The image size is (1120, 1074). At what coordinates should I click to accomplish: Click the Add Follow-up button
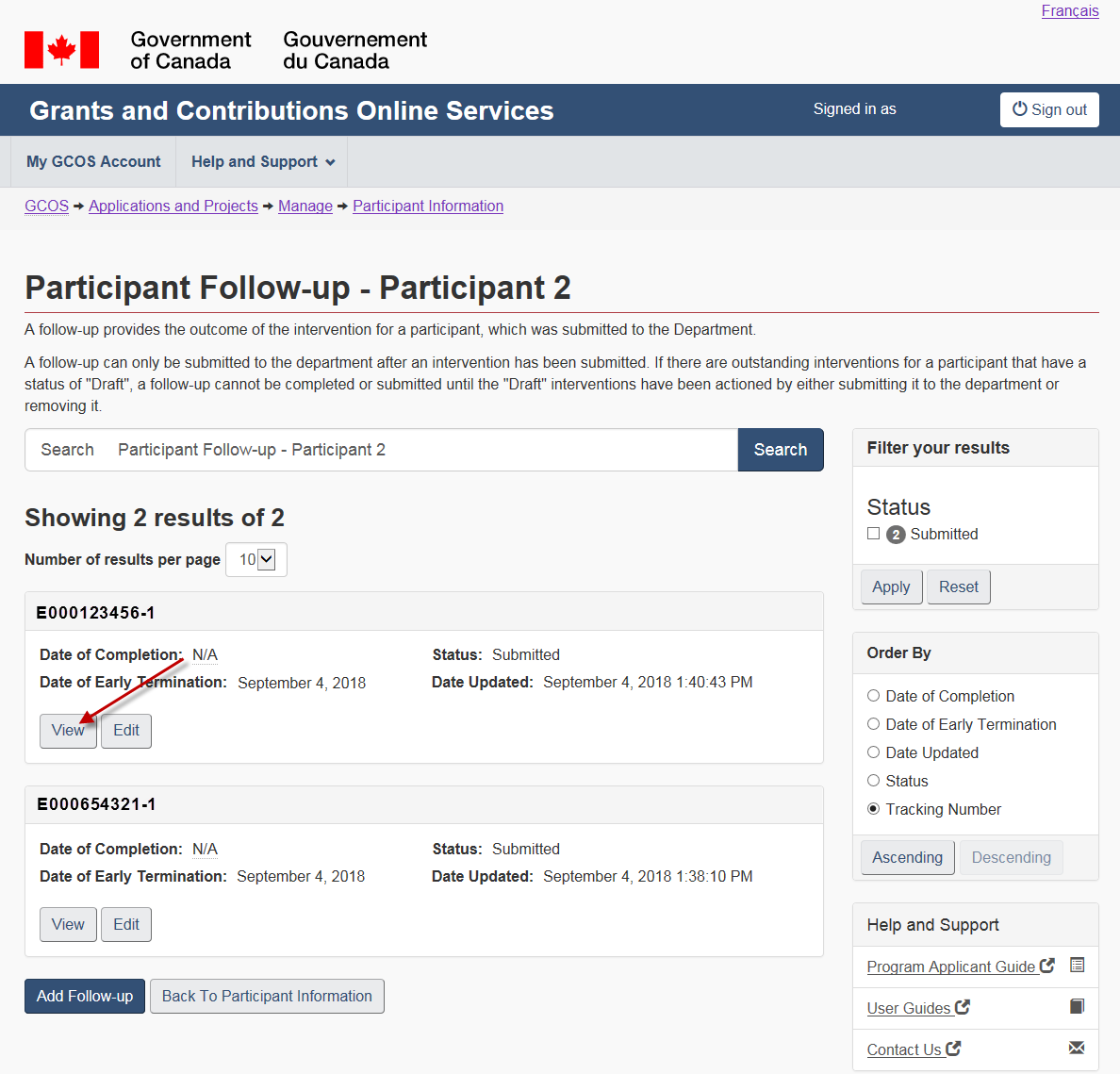pyautogui.click(x=85, y=996)
